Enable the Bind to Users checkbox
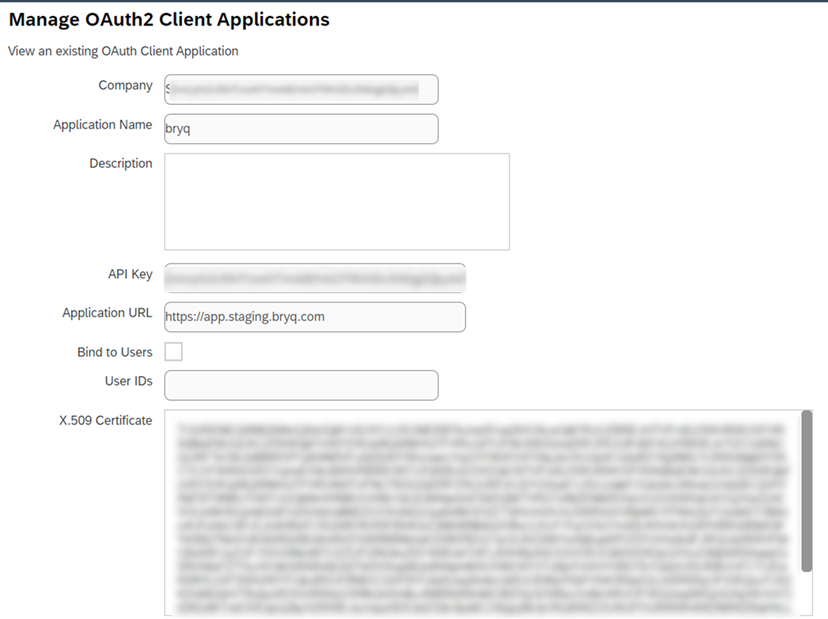This screenshot has height=619, width=828. (173, 352)
